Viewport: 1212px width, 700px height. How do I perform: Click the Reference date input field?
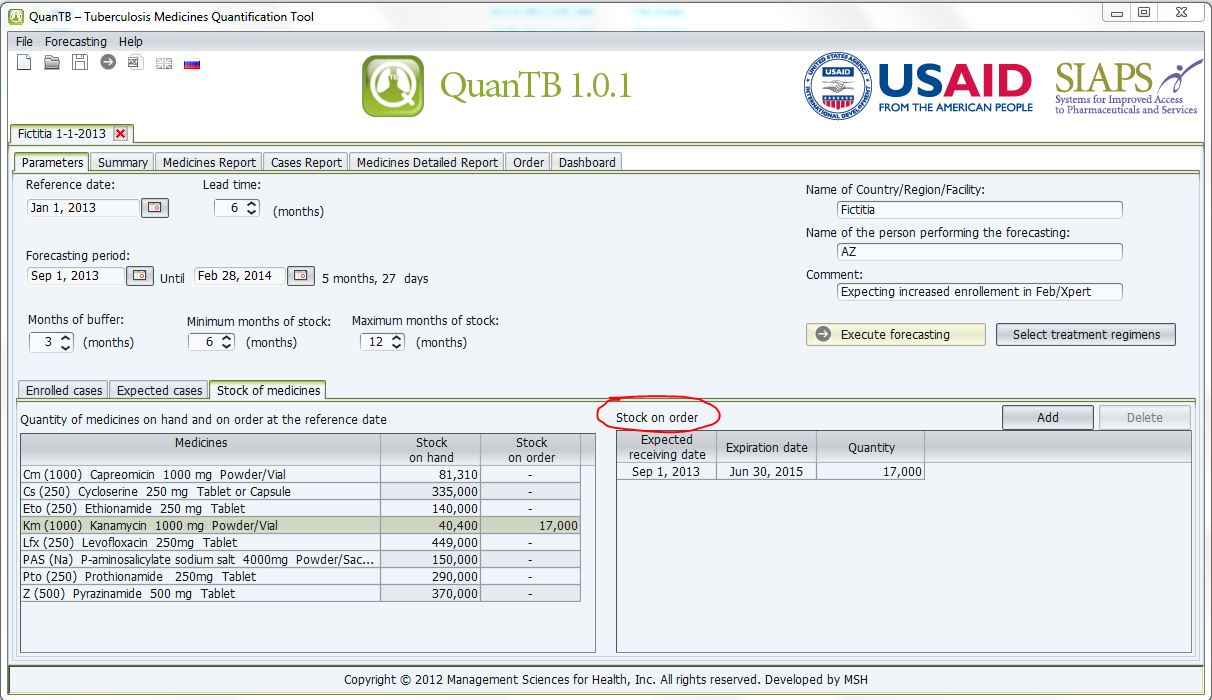pyautogui.click(x=83, y=208)
